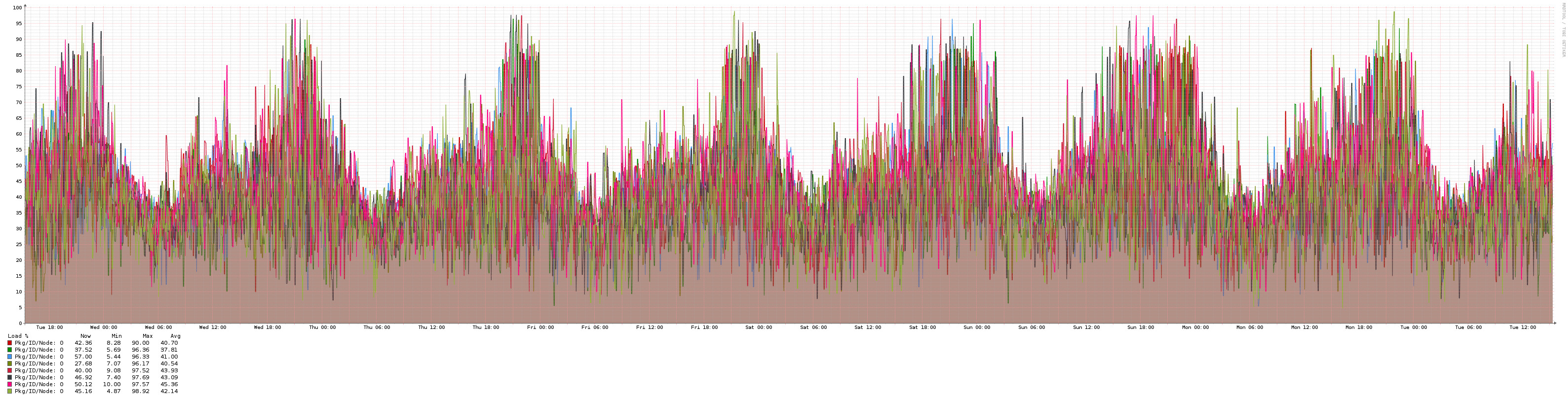
Task: Click the 'Tue 12:00' time axis label
Action: pos(1523,327)
